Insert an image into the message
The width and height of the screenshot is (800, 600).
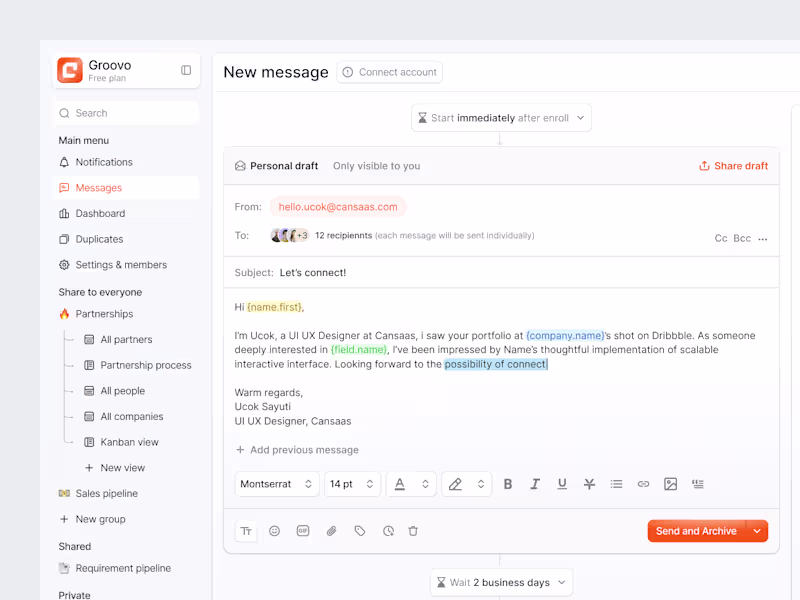670,484
